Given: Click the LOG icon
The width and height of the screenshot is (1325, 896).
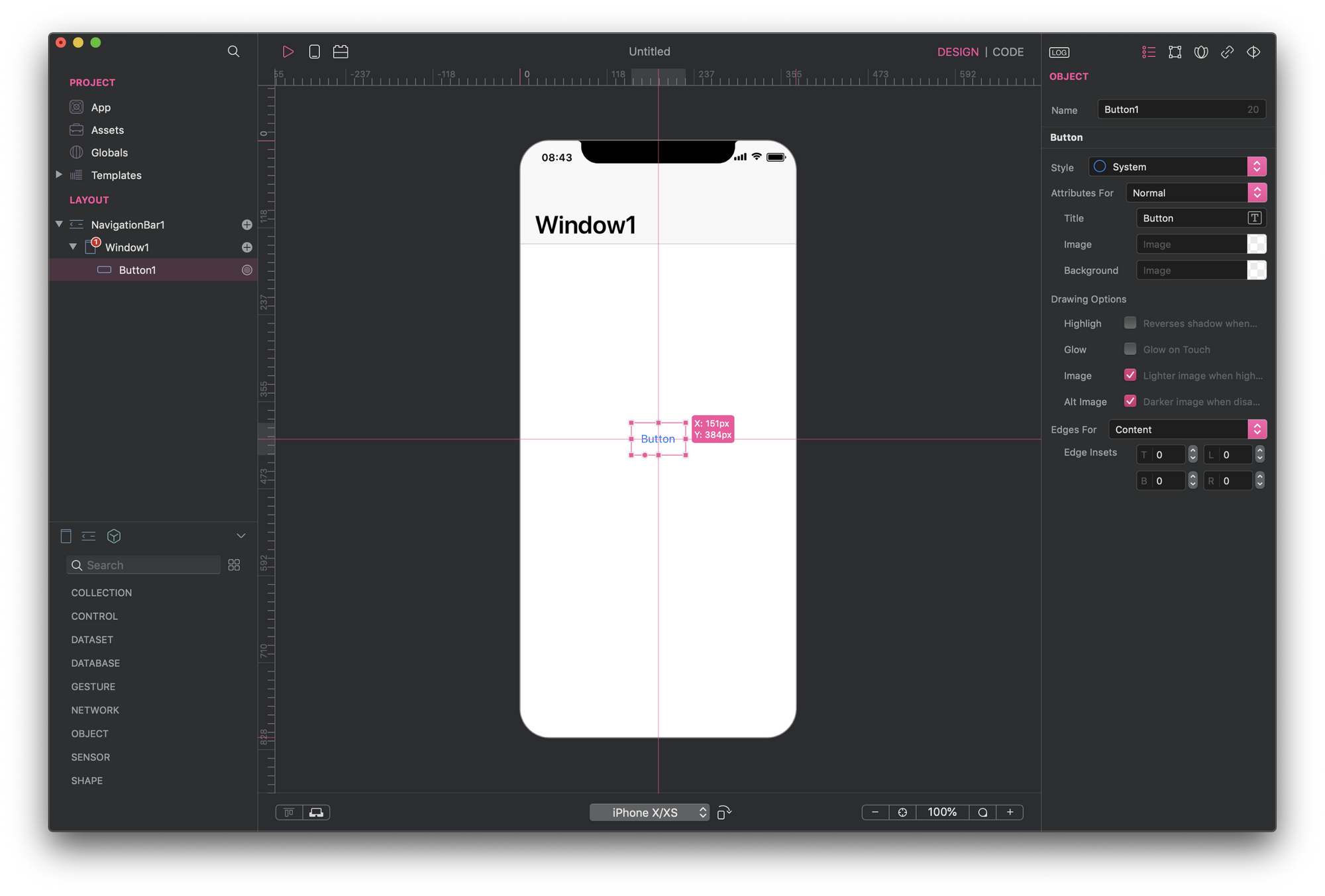Looking at the screenshot, I should 1059,52.
